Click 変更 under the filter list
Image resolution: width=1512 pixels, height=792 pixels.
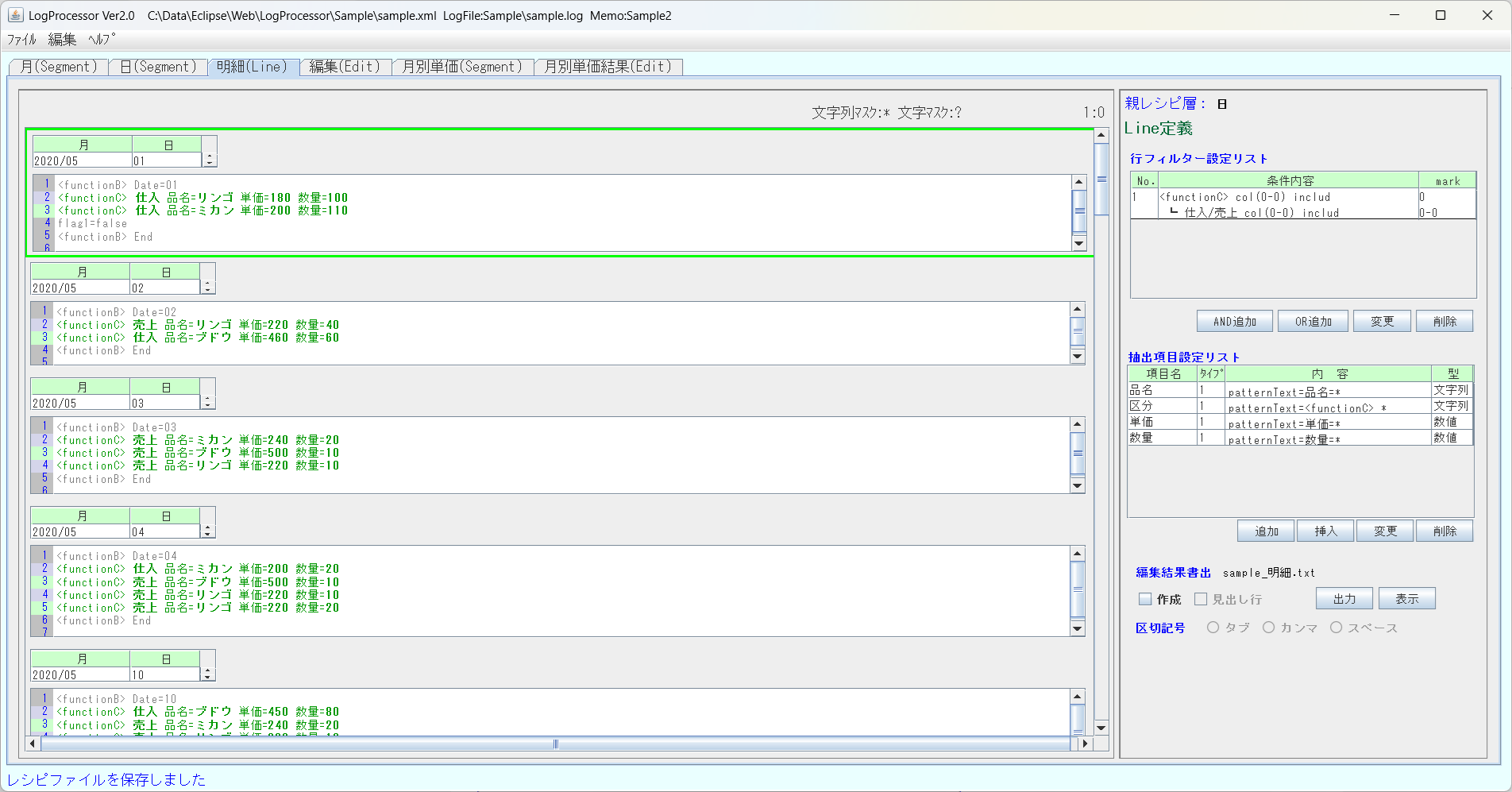click(1383, 322)
